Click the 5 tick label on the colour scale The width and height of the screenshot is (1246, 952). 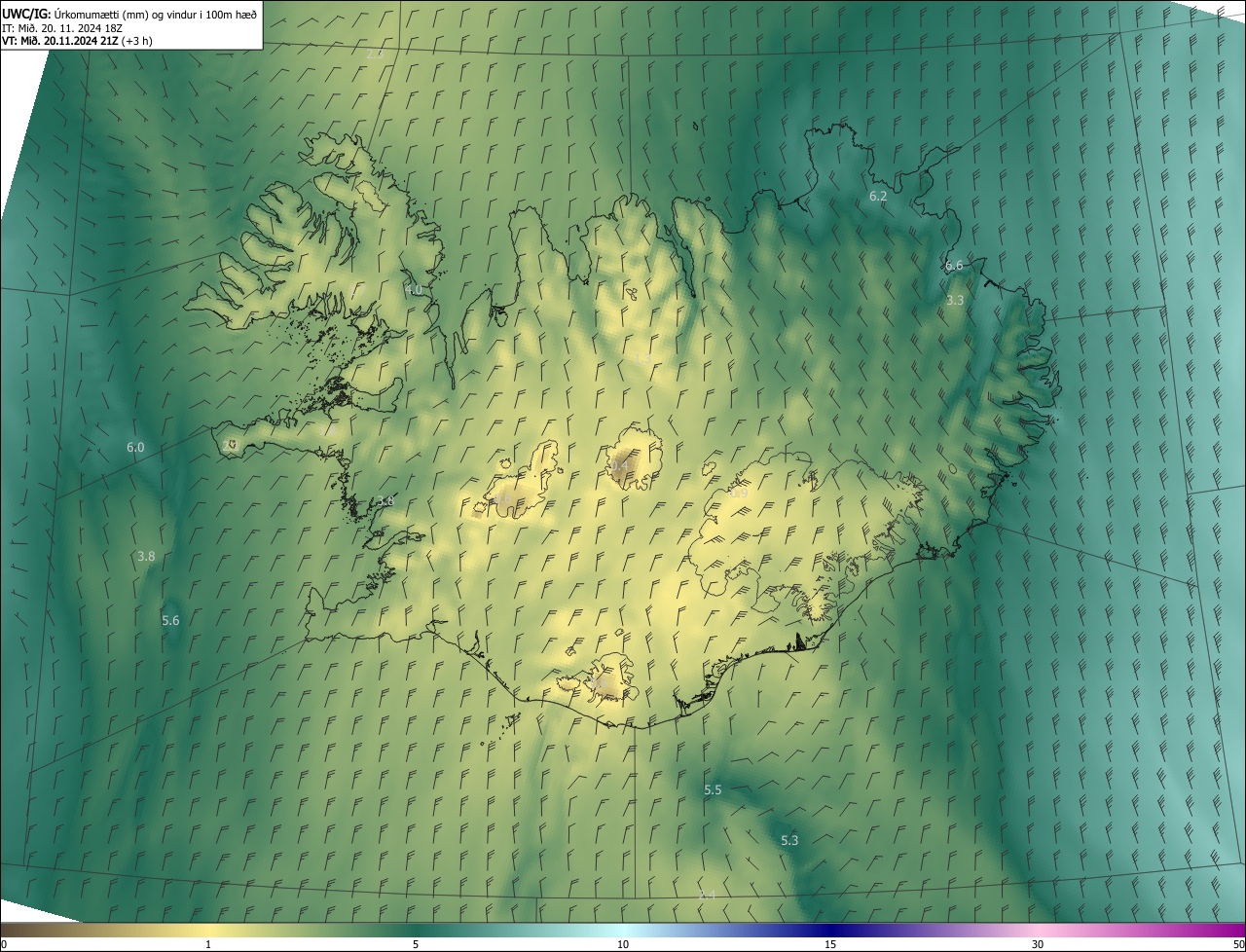click(416, 945)
